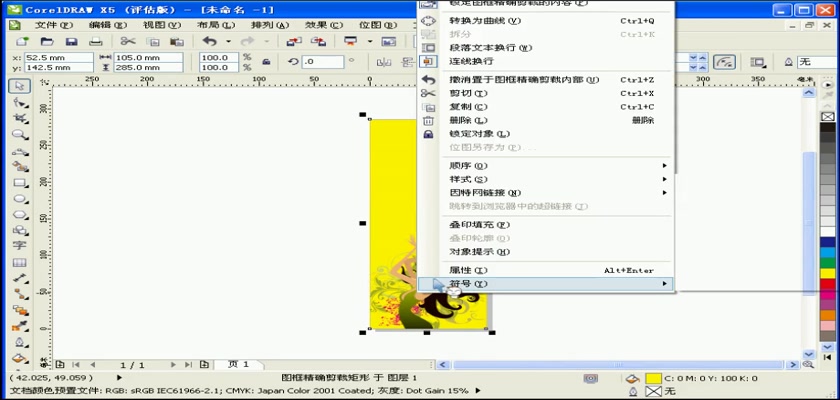Select the Text tool (字)

click(20, 246)
